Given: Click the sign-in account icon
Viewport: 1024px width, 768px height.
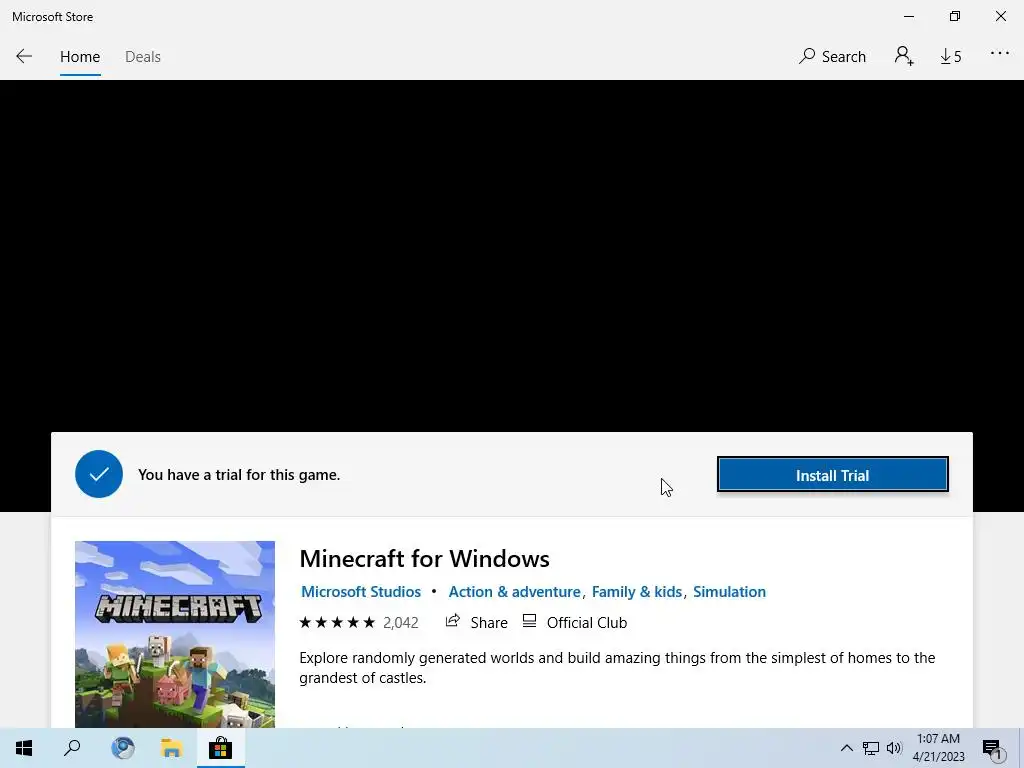Looking at the screenshot, I should coord(904,56).
